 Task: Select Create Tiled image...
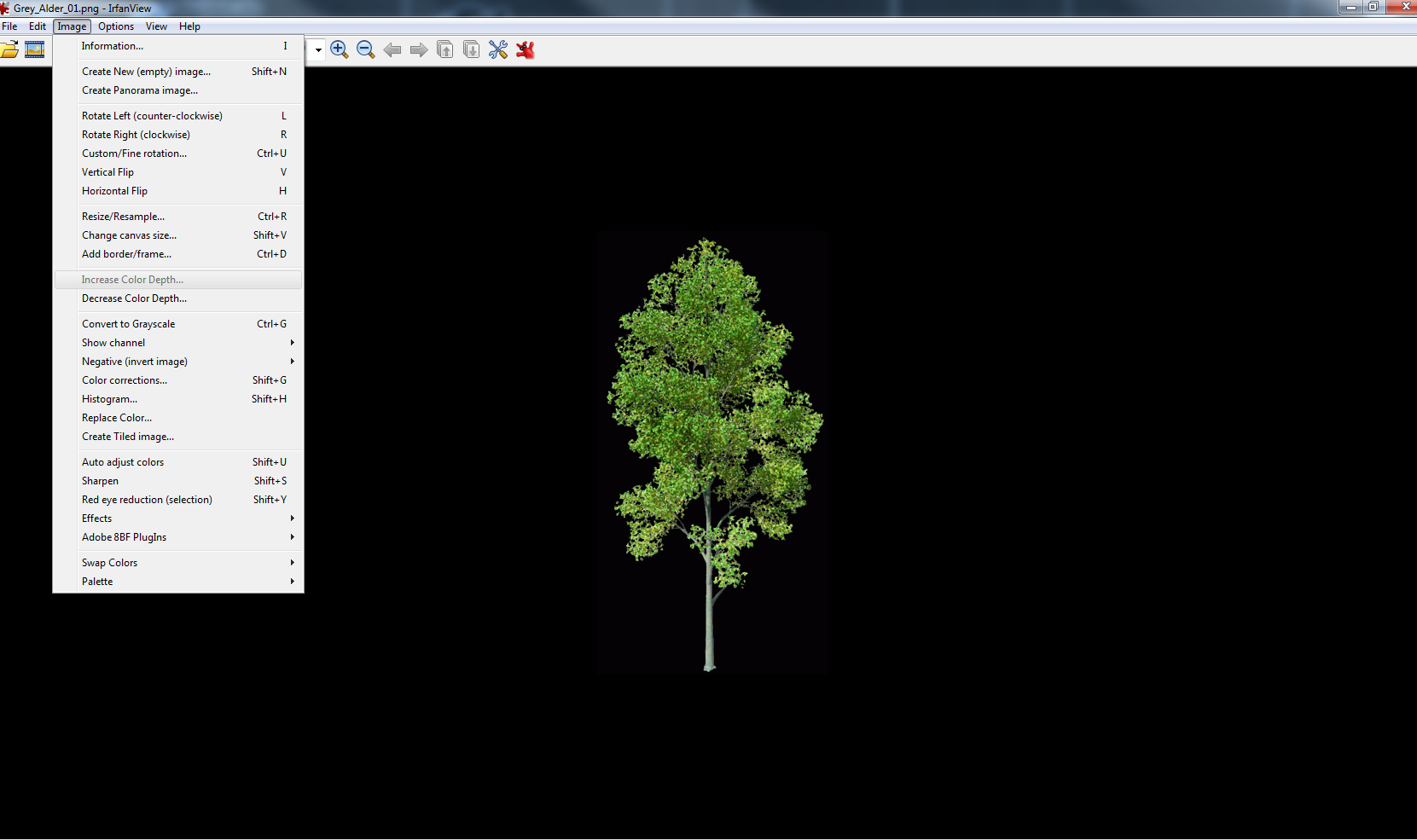point(178,437)
